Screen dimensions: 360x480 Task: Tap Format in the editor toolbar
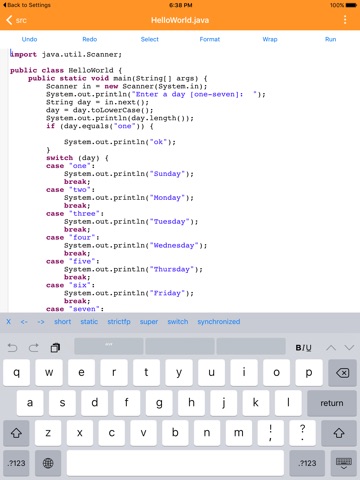point(210,39)
